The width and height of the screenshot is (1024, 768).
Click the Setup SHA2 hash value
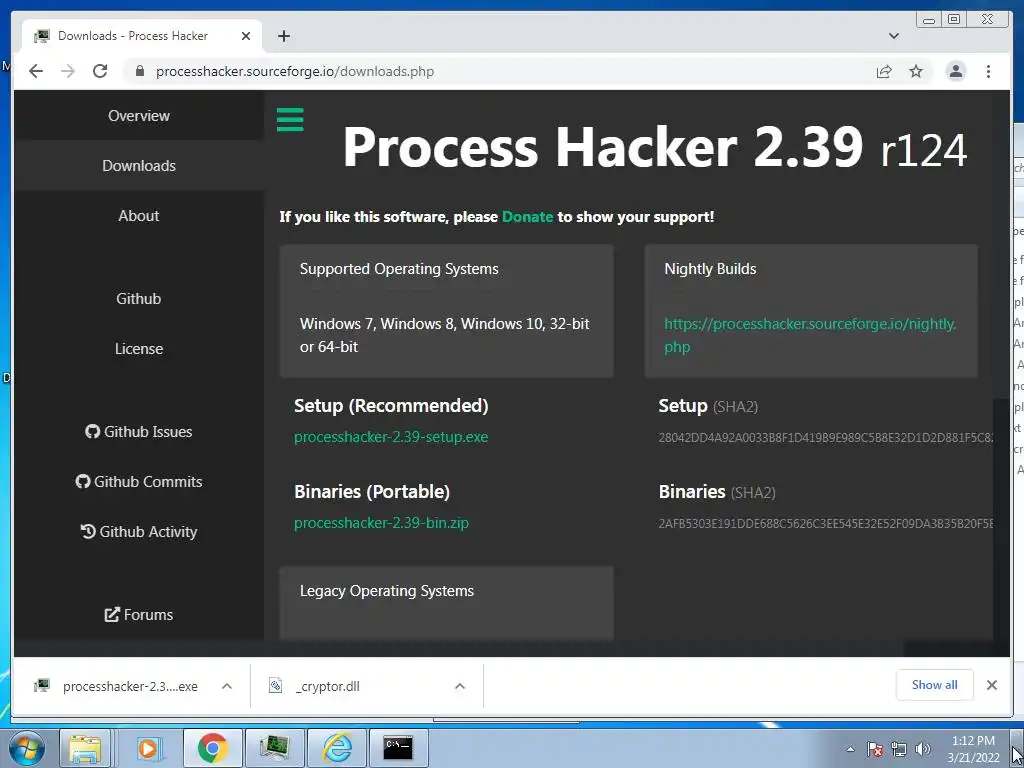(825, 438)
